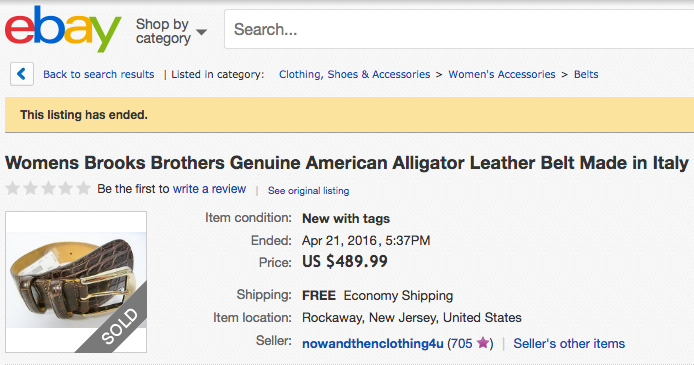694x365 pixels.
Task: Open nowandthenclothing4u seller profile
Action: 373,344
